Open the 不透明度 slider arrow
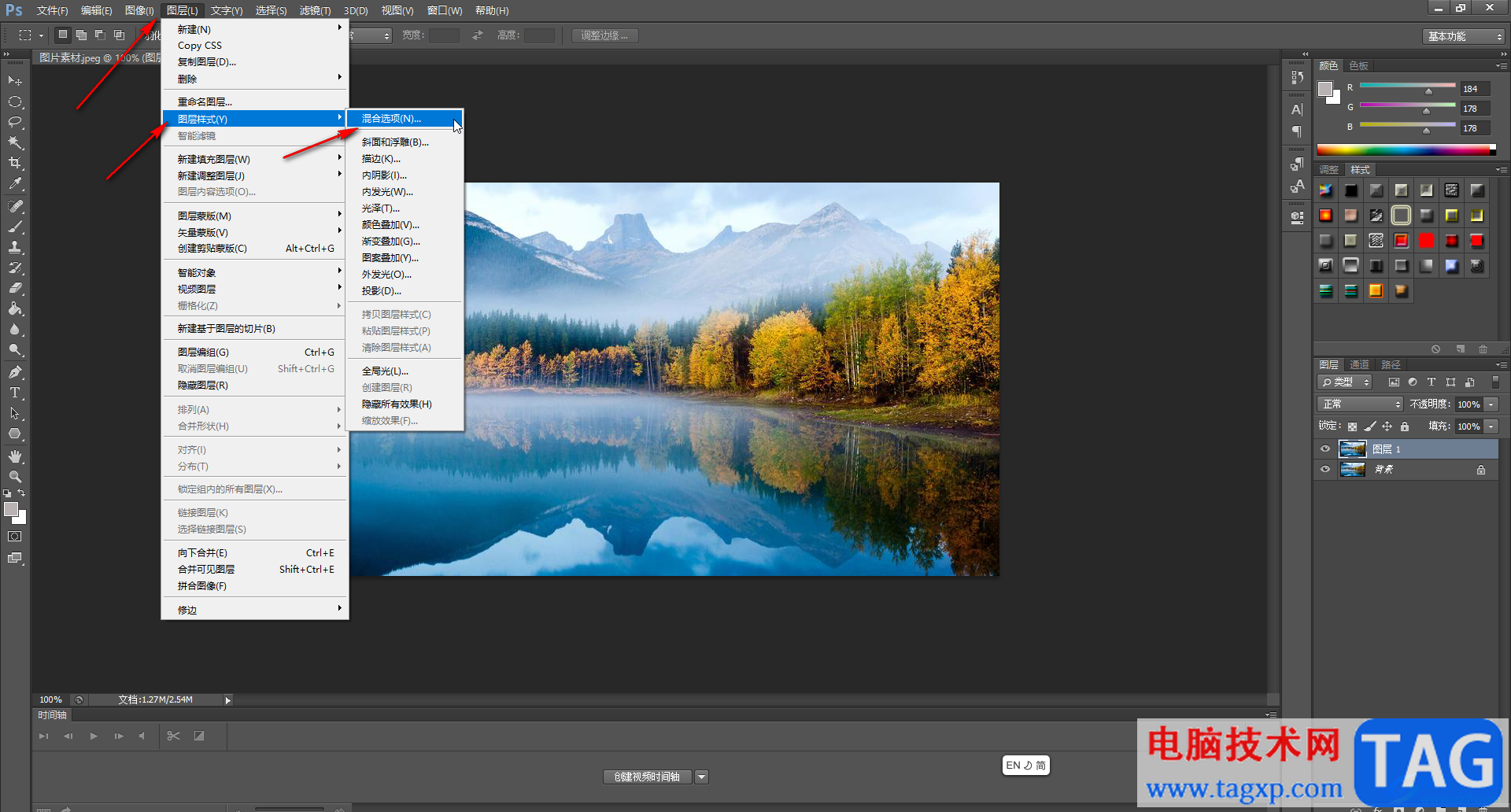Screen dimensions: 1511x812 pos(1491,404)
